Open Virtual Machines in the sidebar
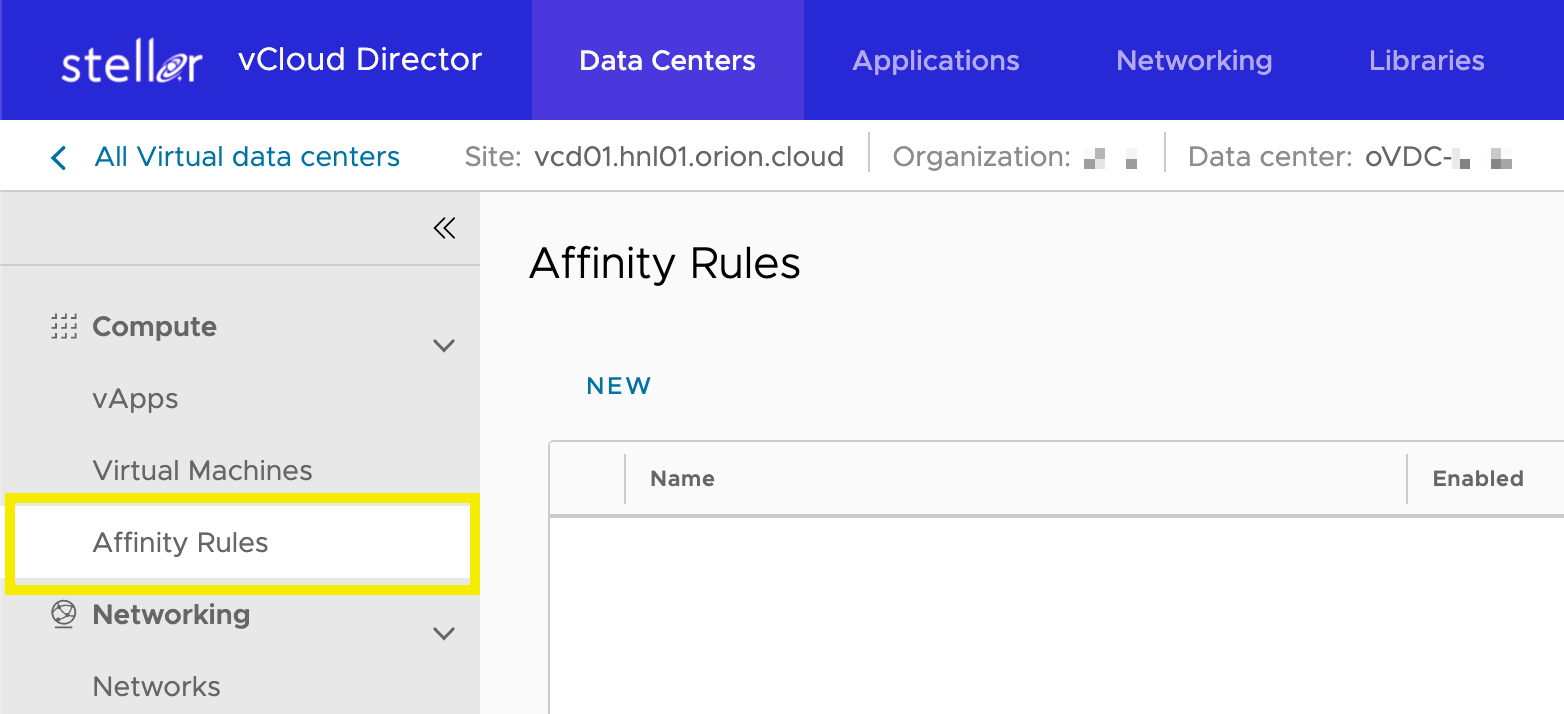1564x714 pixels. tap(203, 471)
